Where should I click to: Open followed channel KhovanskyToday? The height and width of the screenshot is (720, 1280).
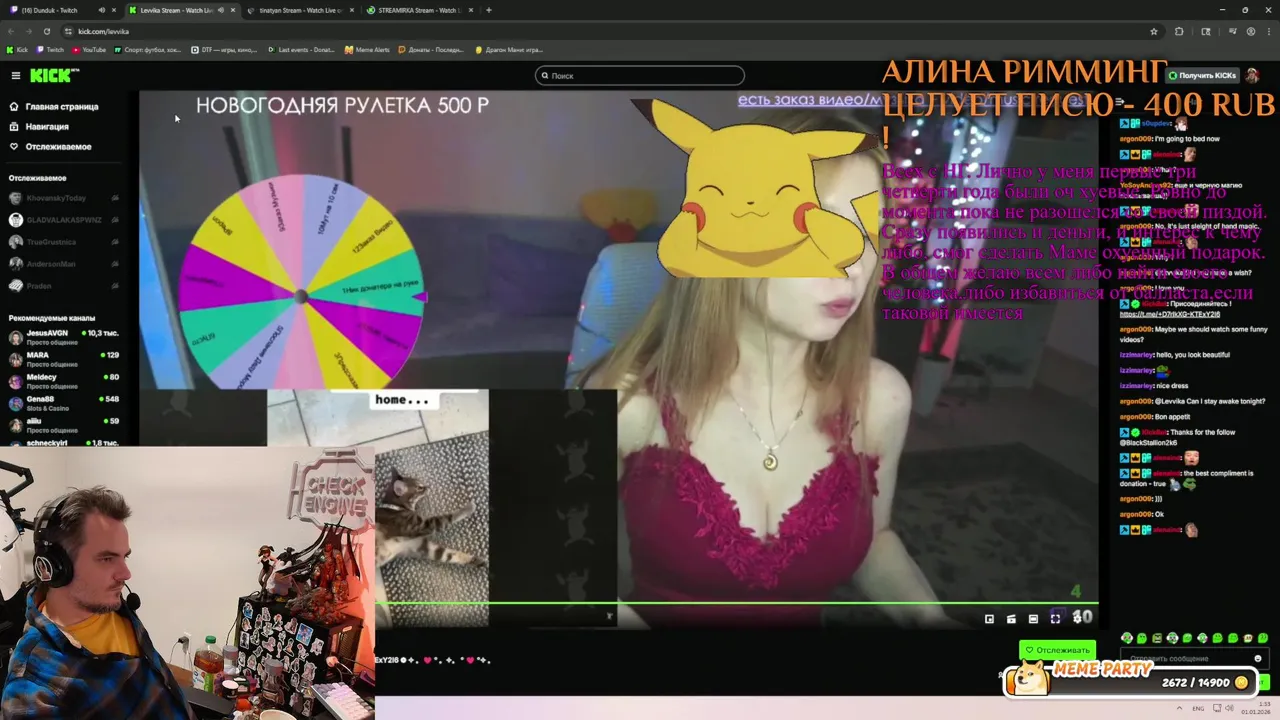64,198
